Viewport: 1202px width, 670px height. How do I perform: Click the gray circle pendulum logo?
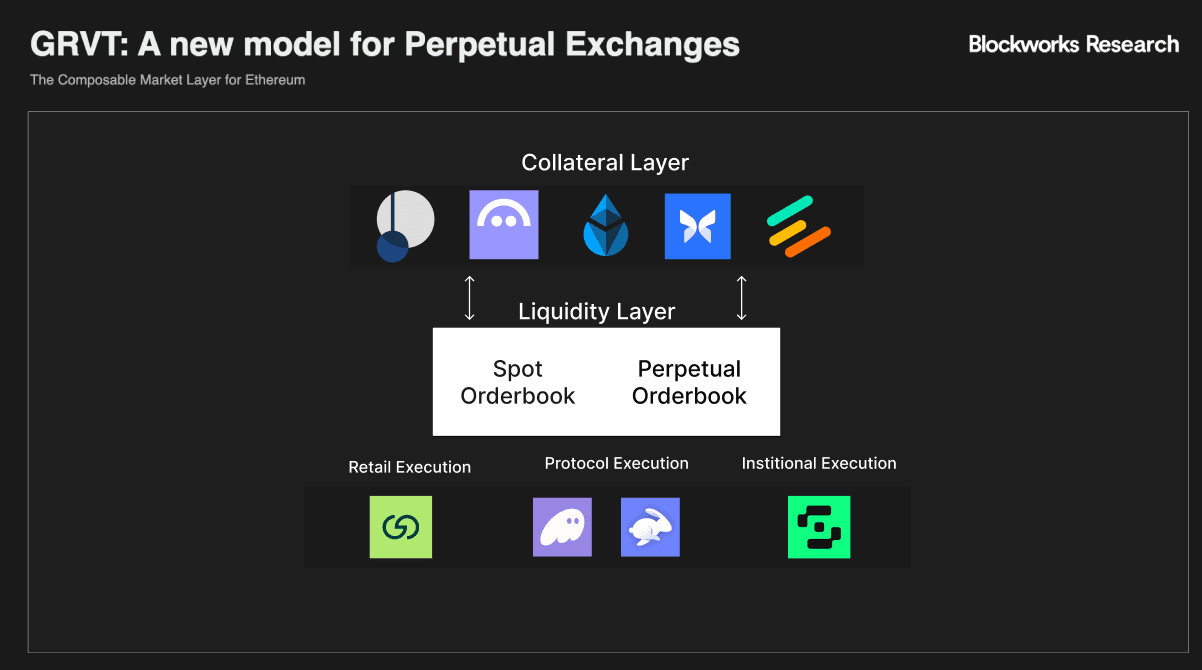[x=405, y=225]
